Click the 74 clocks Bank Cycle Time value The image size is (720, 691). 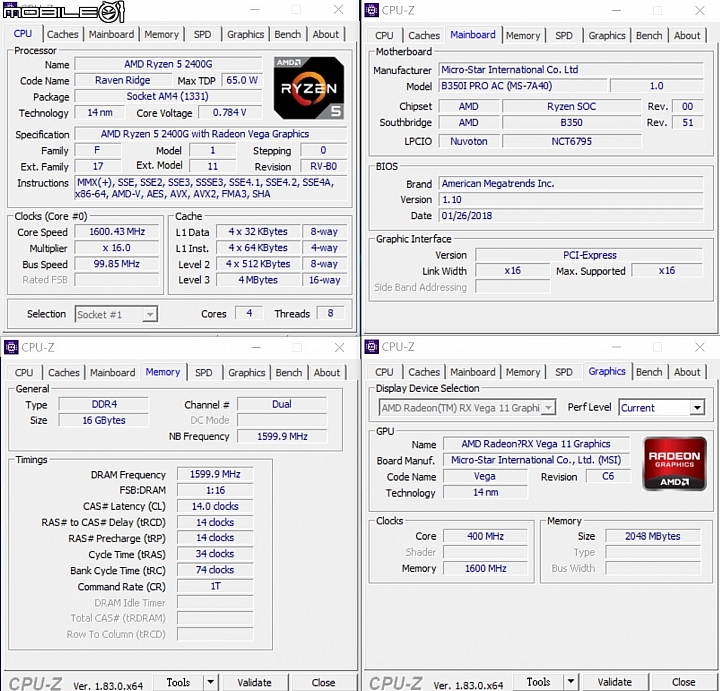[215, 570]
